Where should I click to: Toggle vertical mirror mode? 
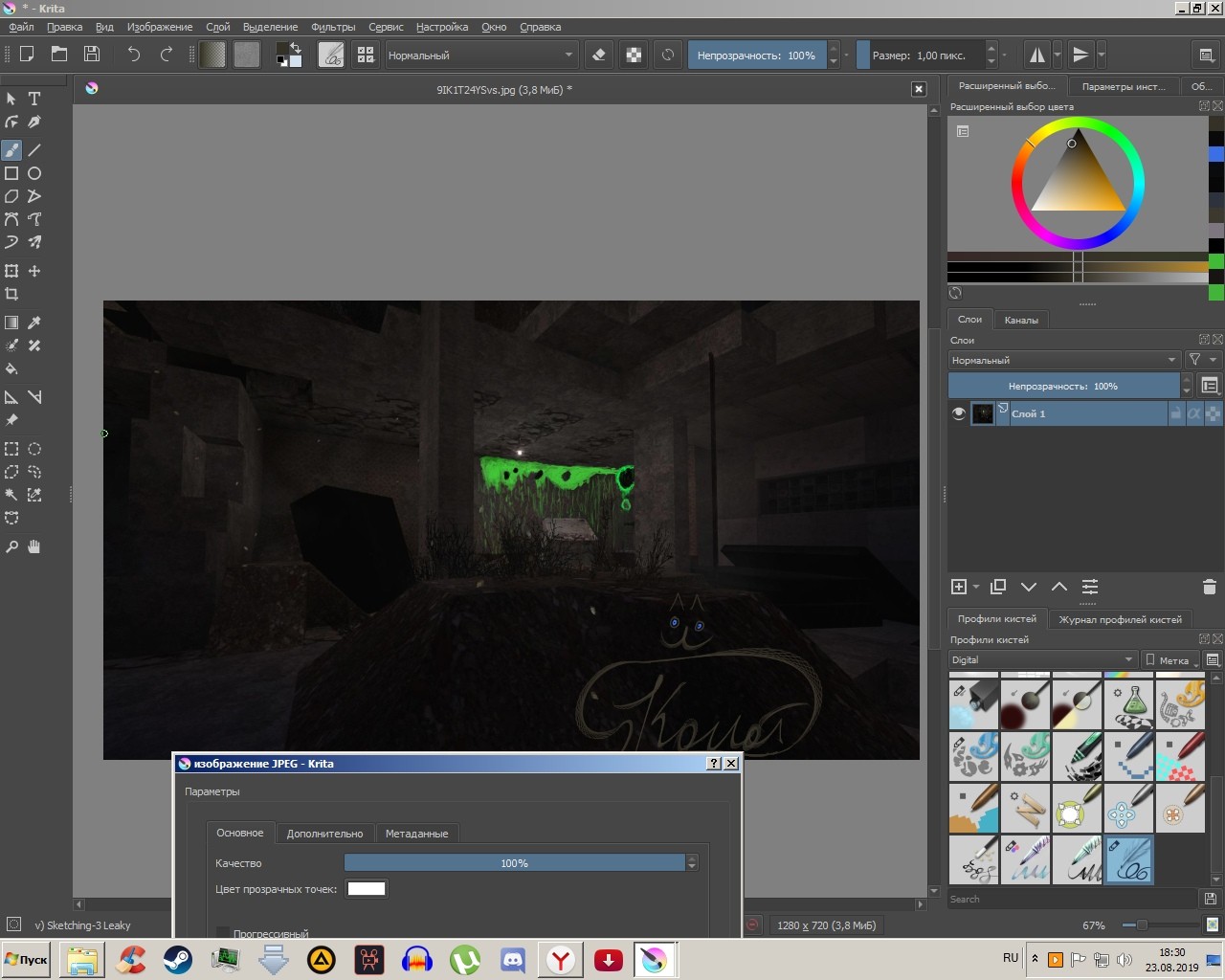coord(1081,55)
